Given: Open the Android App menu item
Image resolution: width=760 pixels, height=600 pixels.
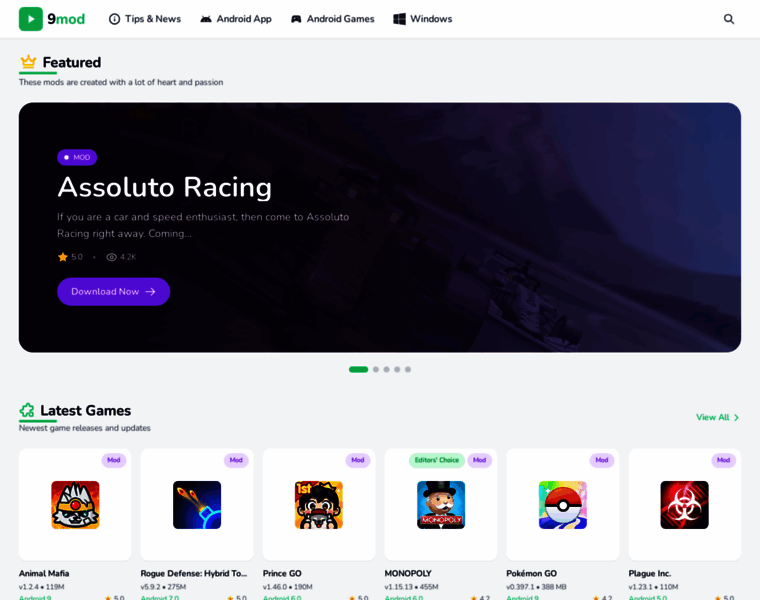Looking at the screenshot, I should 236,19.
